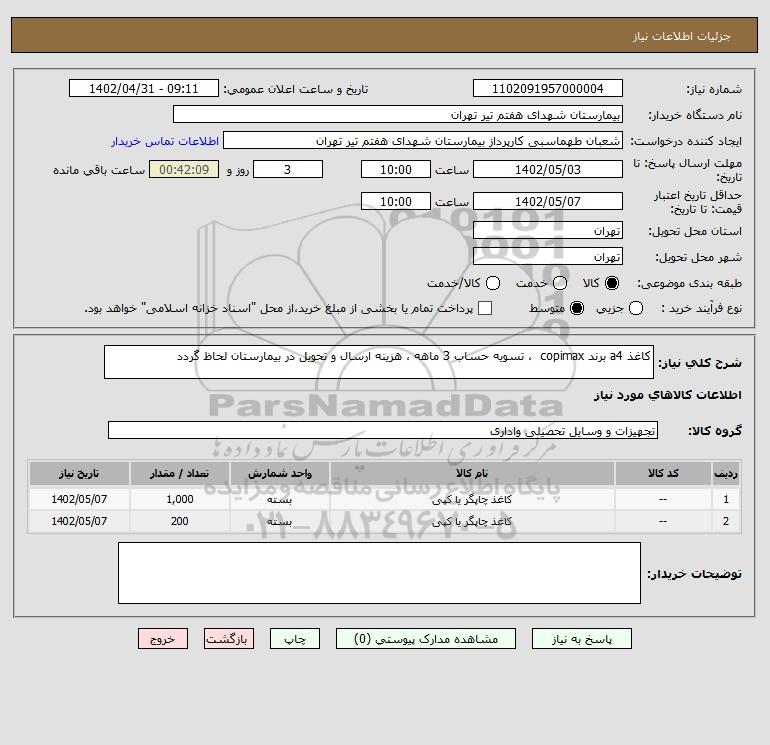
Task: Click row 1 need date 1402/05/07
Action: point(79,499)
